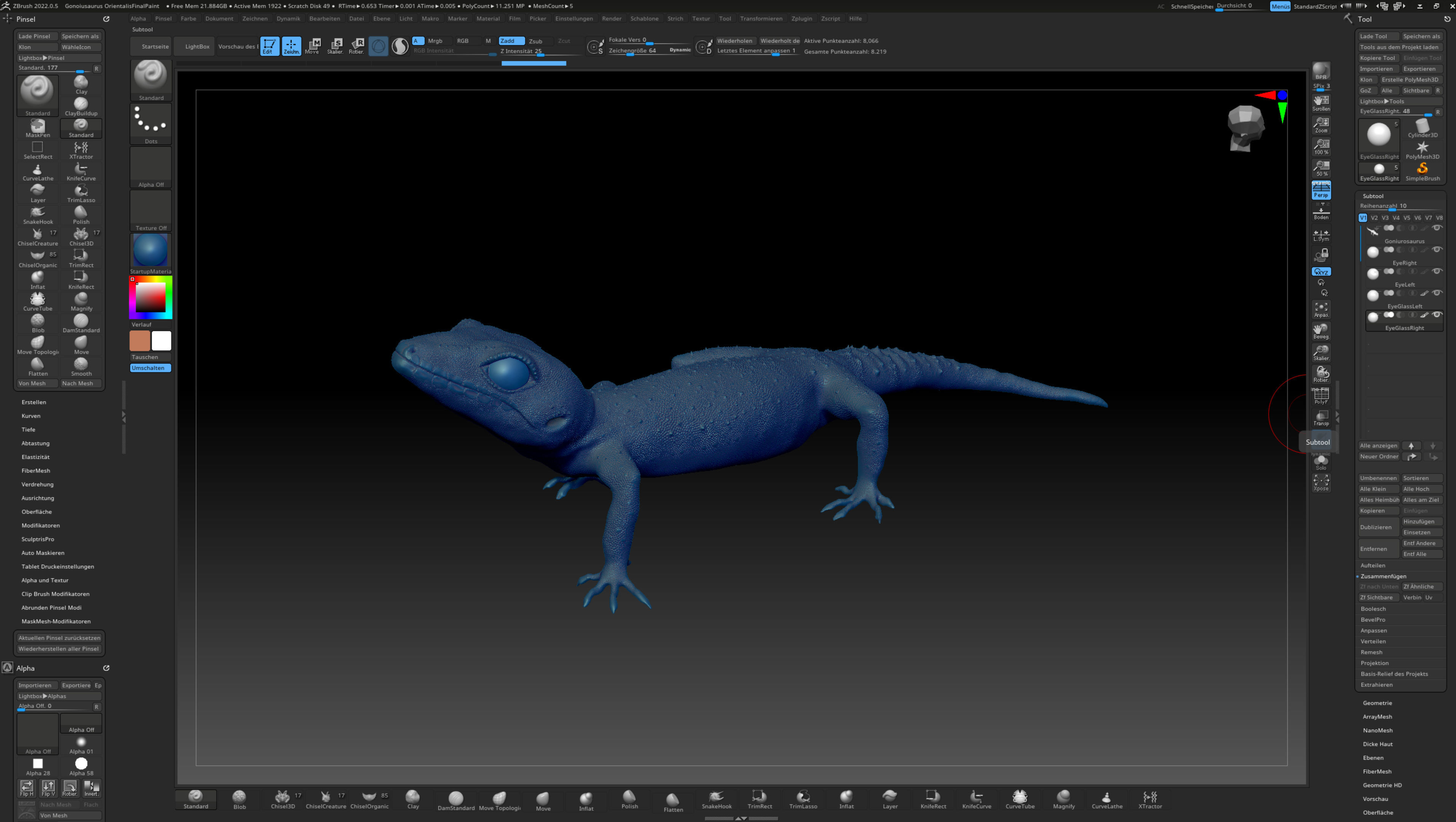Open the Hilfe menu
Image resolution: width=1456 pixels, height=822 pixels.
[x=855, y=19]
